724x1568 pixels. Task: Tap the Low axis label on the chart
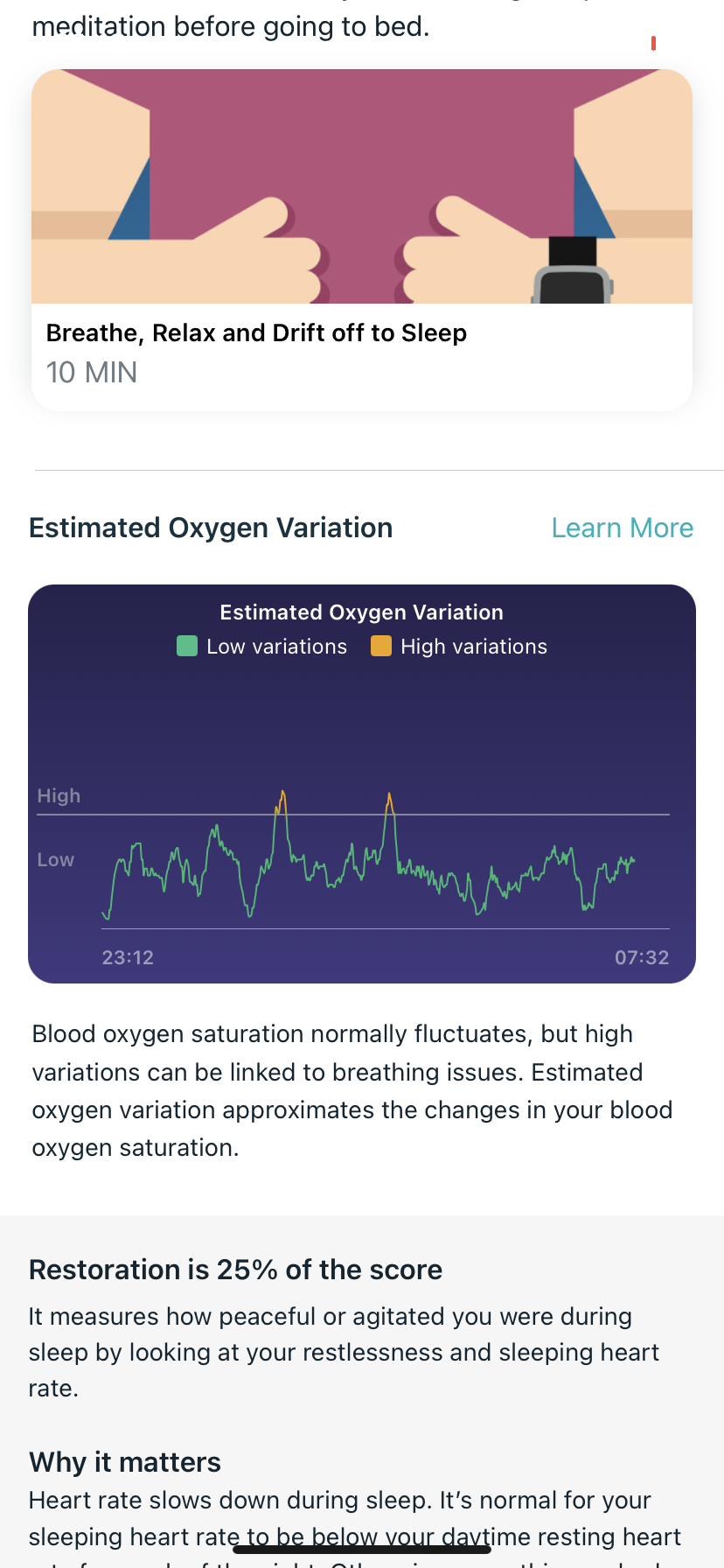click(x=55, y=860)
